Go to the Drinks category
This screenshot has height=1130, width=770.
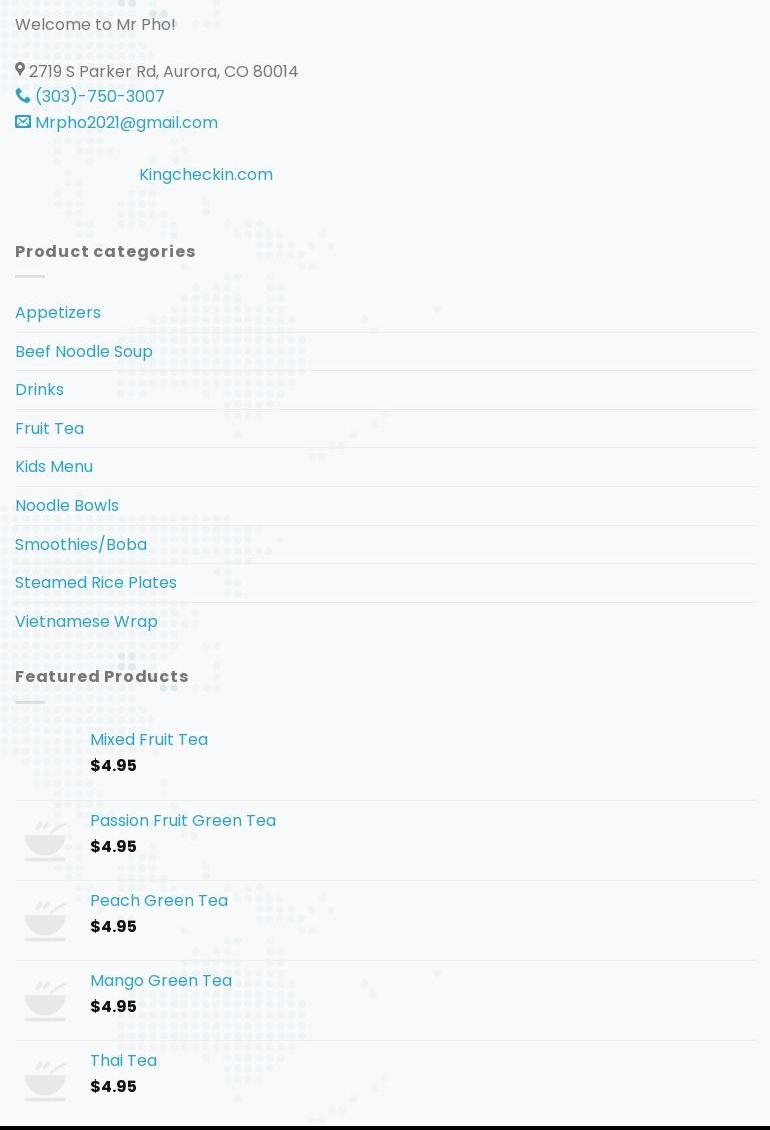[39, 389]
